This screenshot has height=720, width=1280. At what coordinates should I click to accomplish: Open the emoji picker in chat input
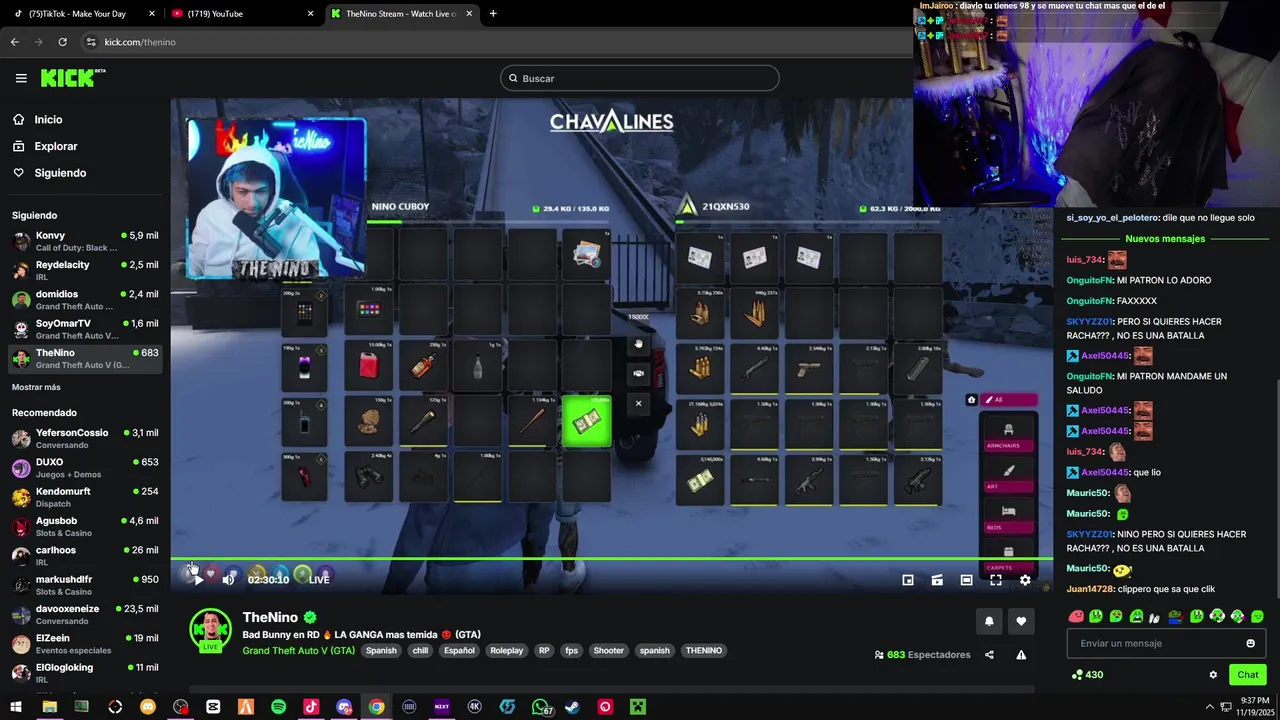(1250, 643)
